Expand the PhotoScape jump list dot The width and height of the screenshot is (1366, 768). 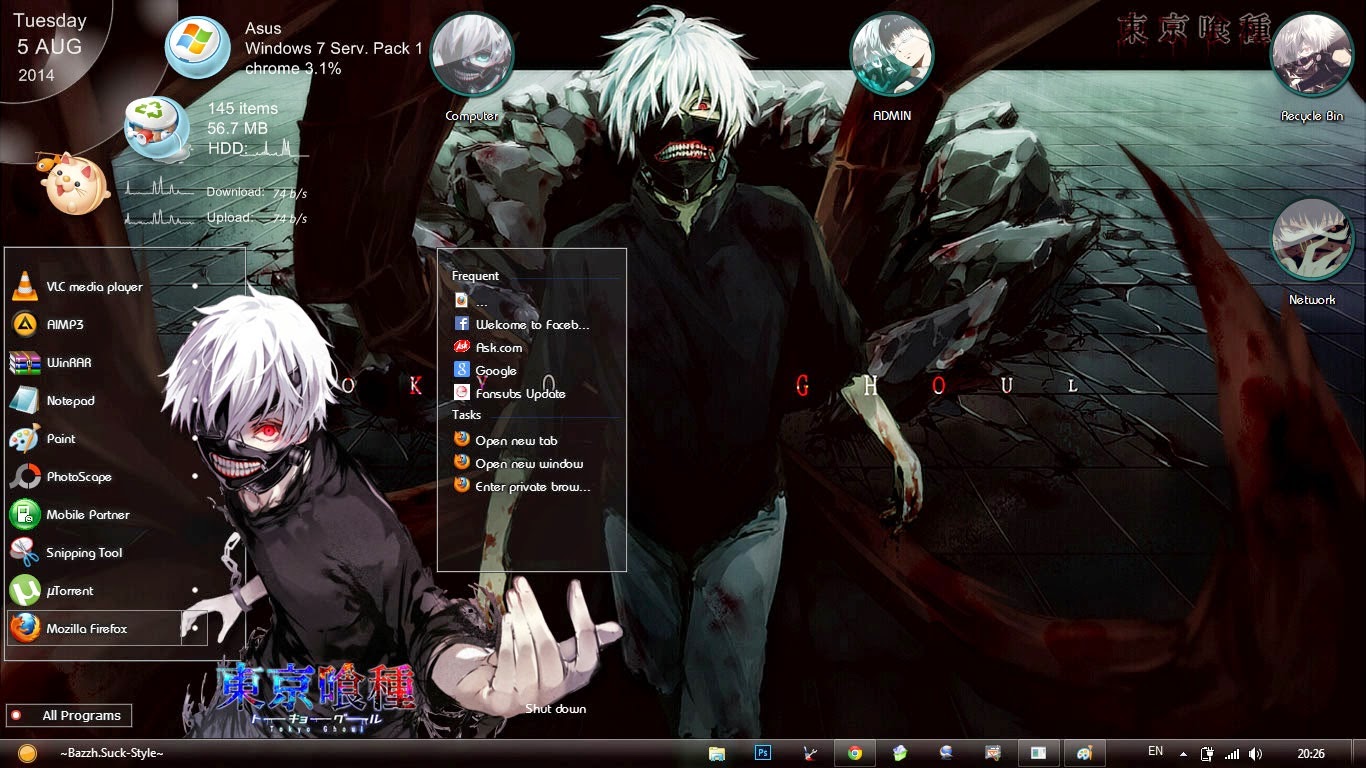point(195,476)
